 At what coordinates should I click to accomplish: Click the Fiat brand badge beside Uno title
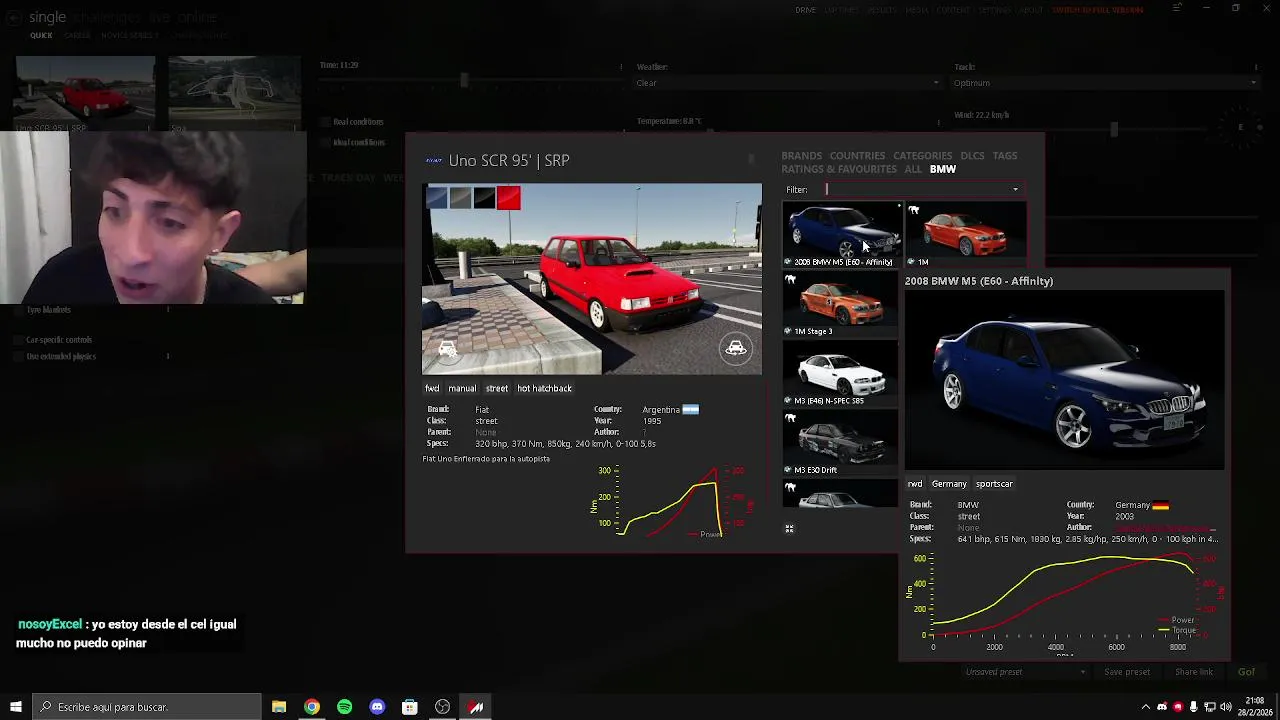pyautogui.click(x=434, y=160)
